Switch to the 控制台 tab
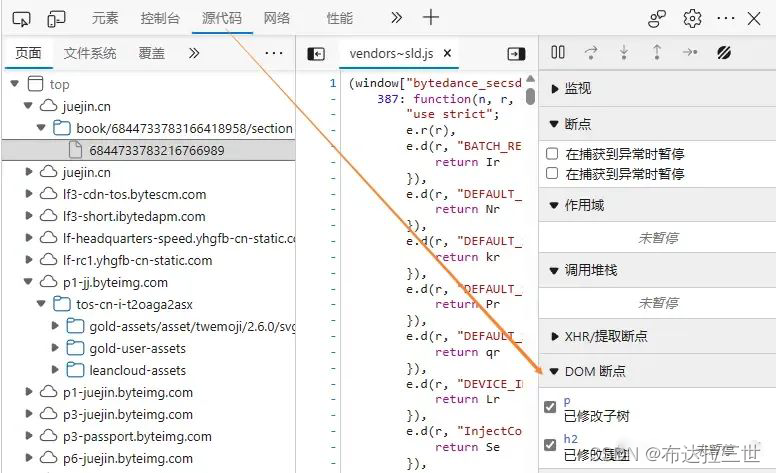This screenshot has height=473, width=776. [160, 18]
